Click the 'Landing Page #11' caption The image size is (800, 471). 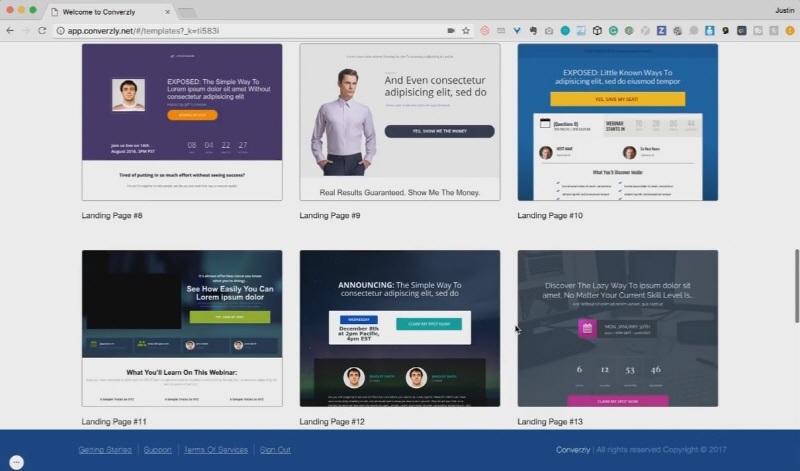(x=114, y=422)
